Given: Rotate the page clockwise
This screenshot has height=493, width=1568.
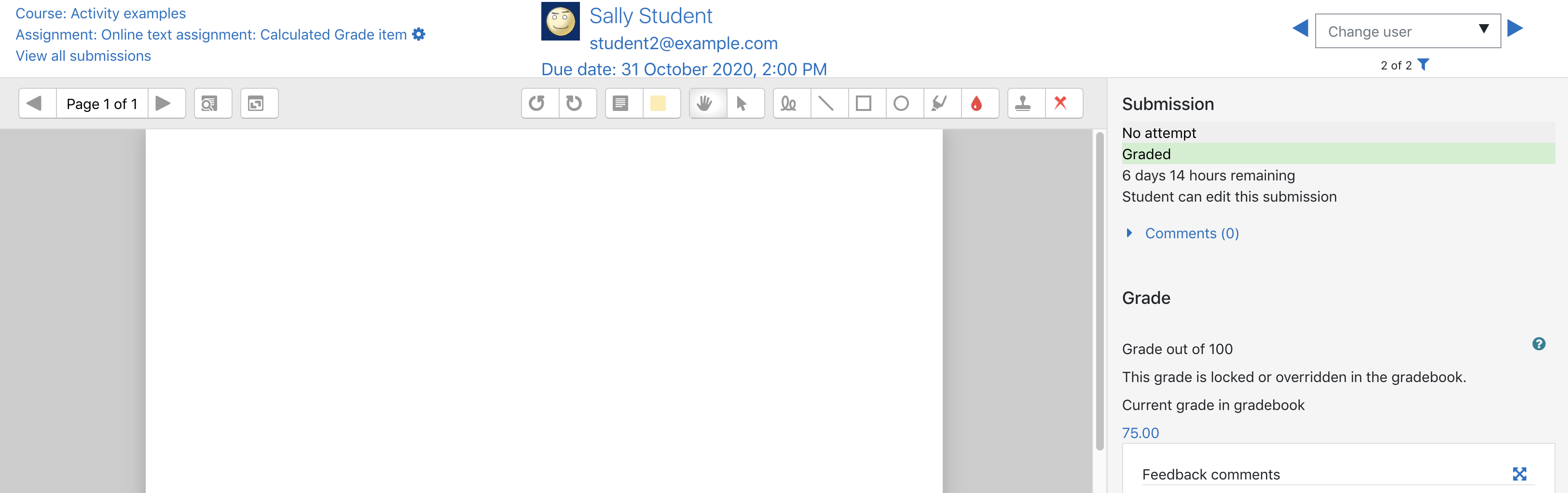Looking at the screenshot, I should [x=577, y=103].
